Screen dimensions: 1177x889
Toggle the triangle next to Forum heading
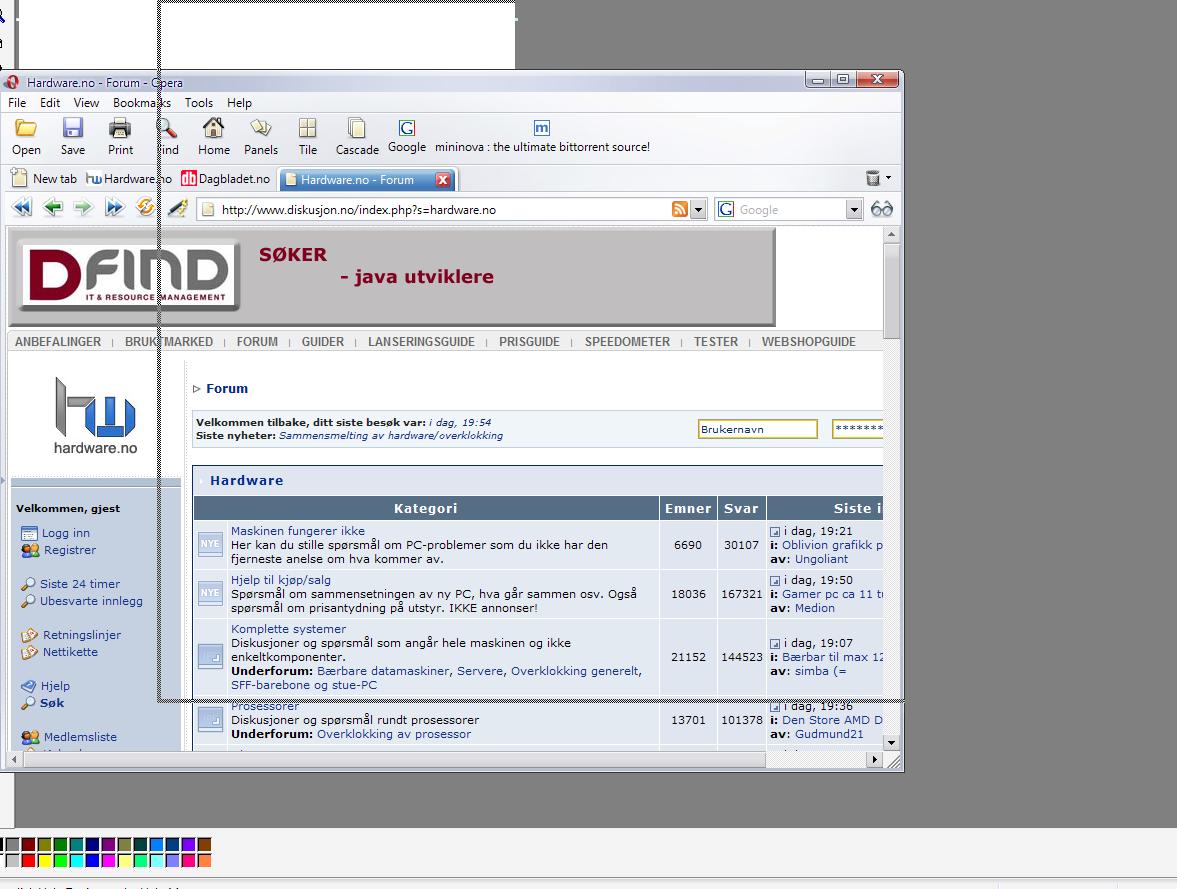[x=197, y=388]
